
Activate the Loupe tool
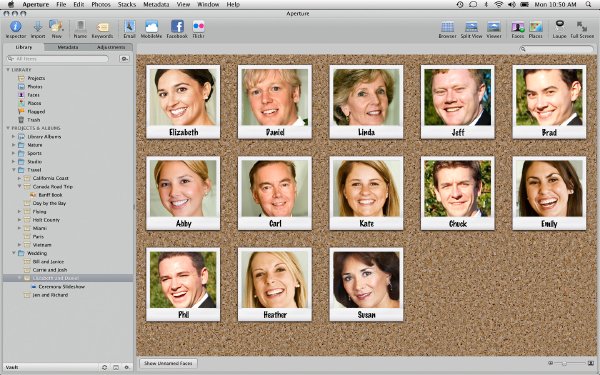(559, 26)
